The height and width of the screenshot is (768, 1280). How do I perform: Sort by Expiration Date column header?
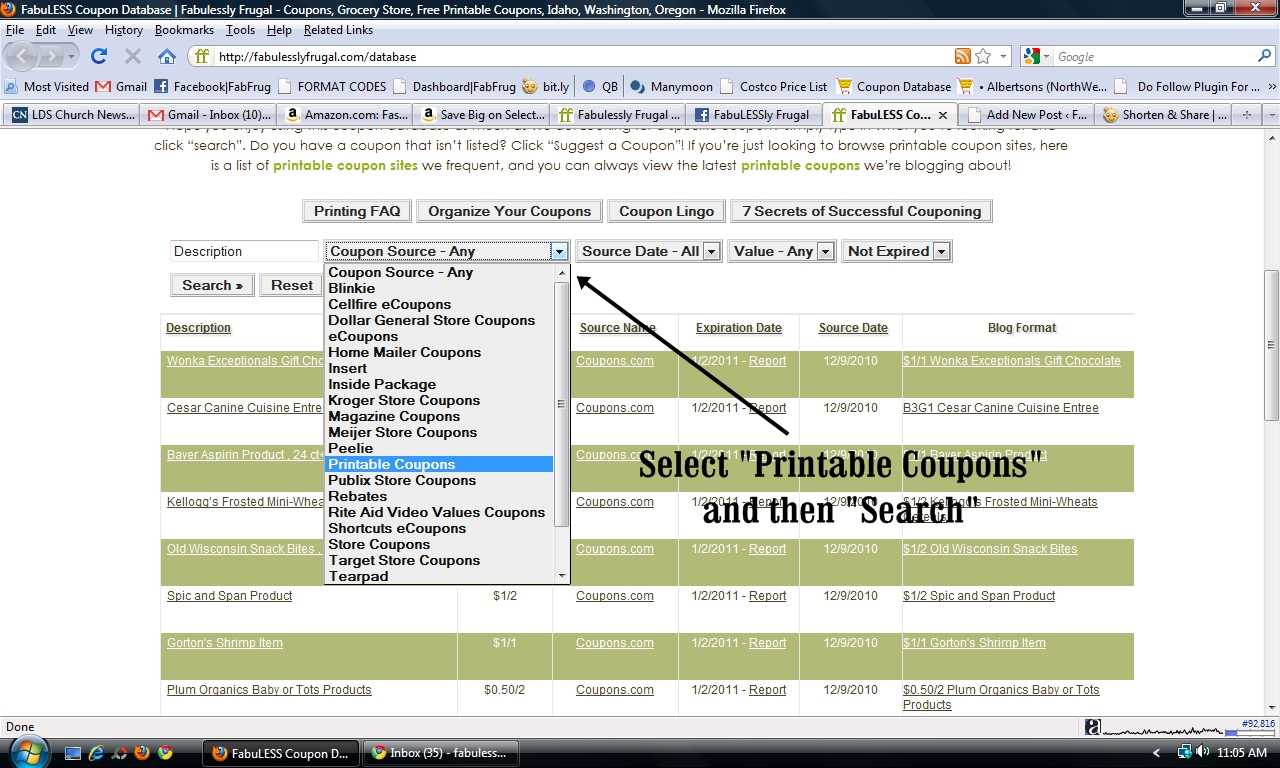(x=739, y=328)
